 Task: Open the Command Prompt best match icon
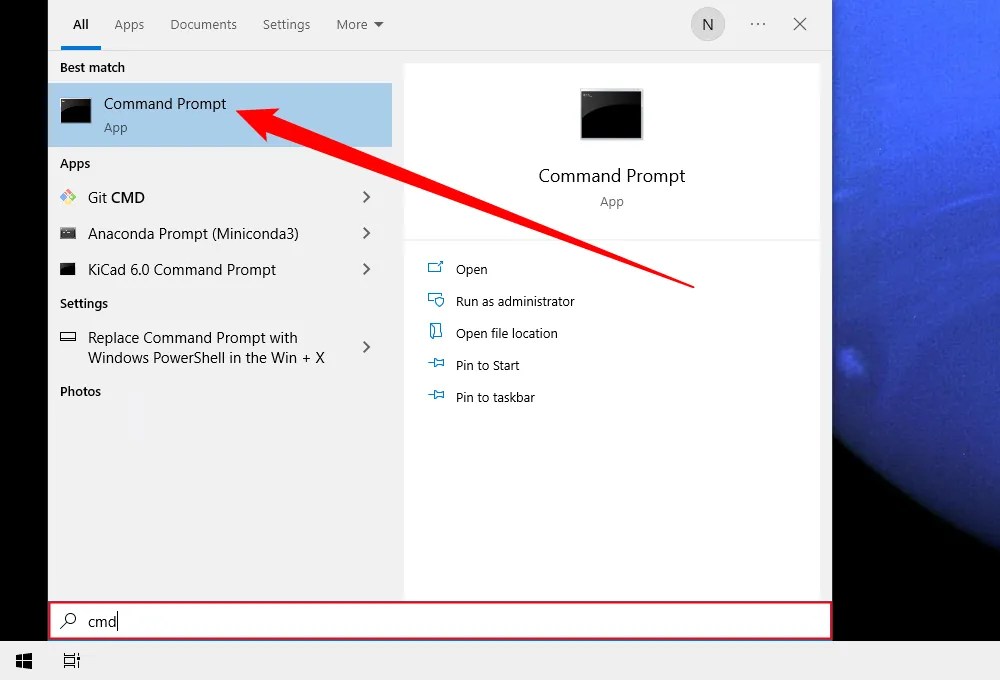click(75, 112)
